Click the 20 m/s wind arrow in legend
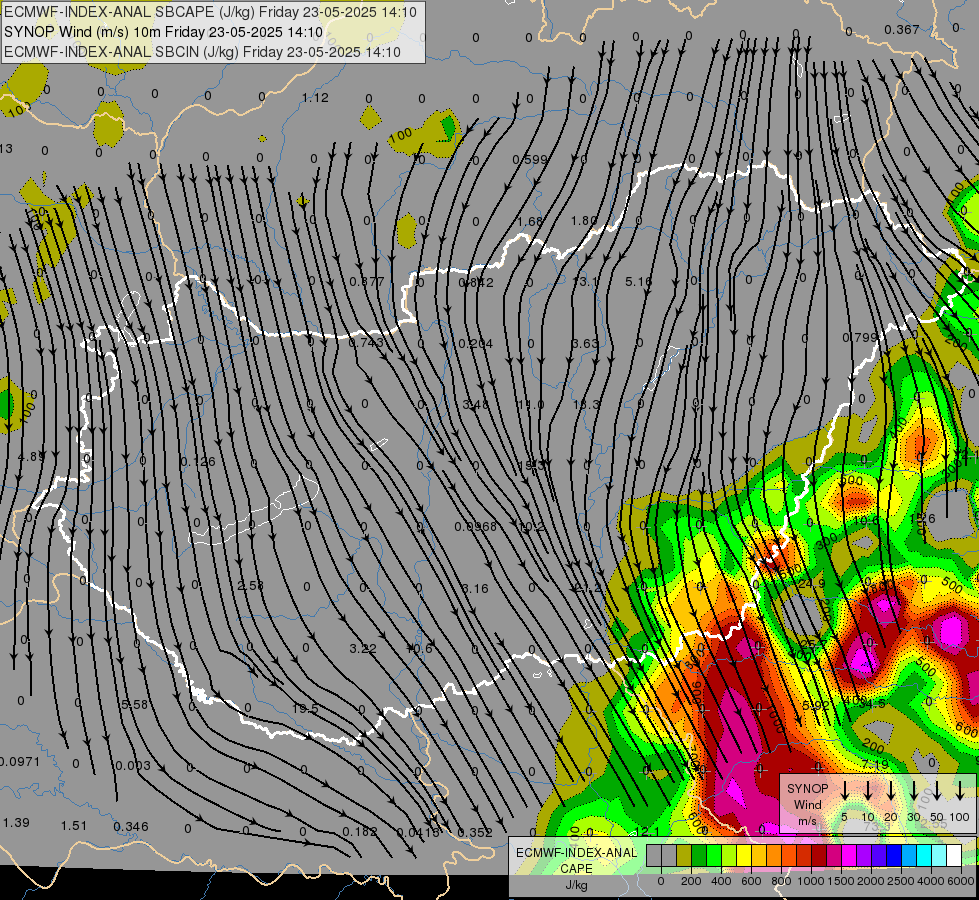This screenshot has width=979, height=900. point(890,791)
